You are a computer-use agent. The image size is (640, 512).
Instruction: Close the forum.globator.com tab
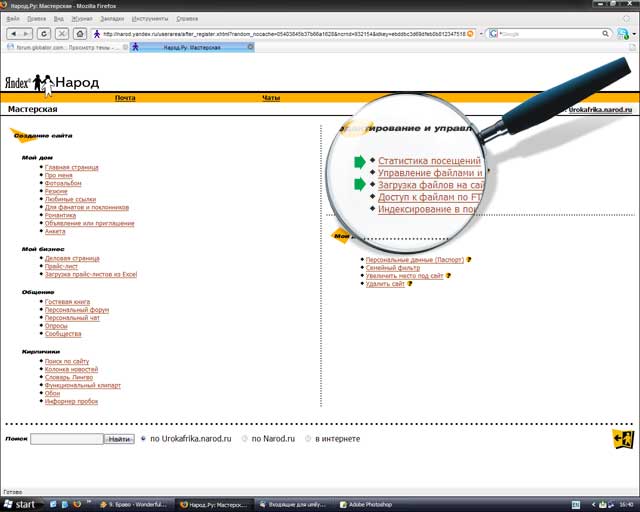tap(125, 47)
